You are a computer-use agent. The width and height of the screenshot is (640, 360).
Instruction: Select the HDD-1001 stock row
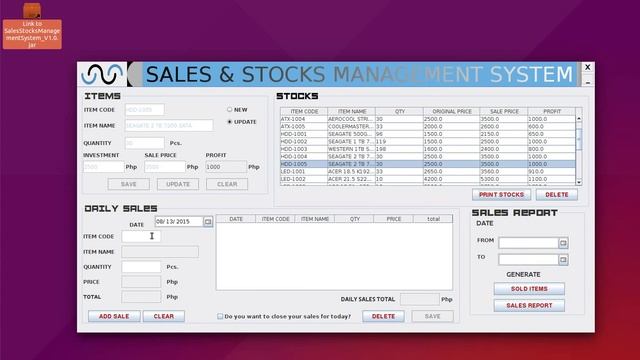point(428,134)
